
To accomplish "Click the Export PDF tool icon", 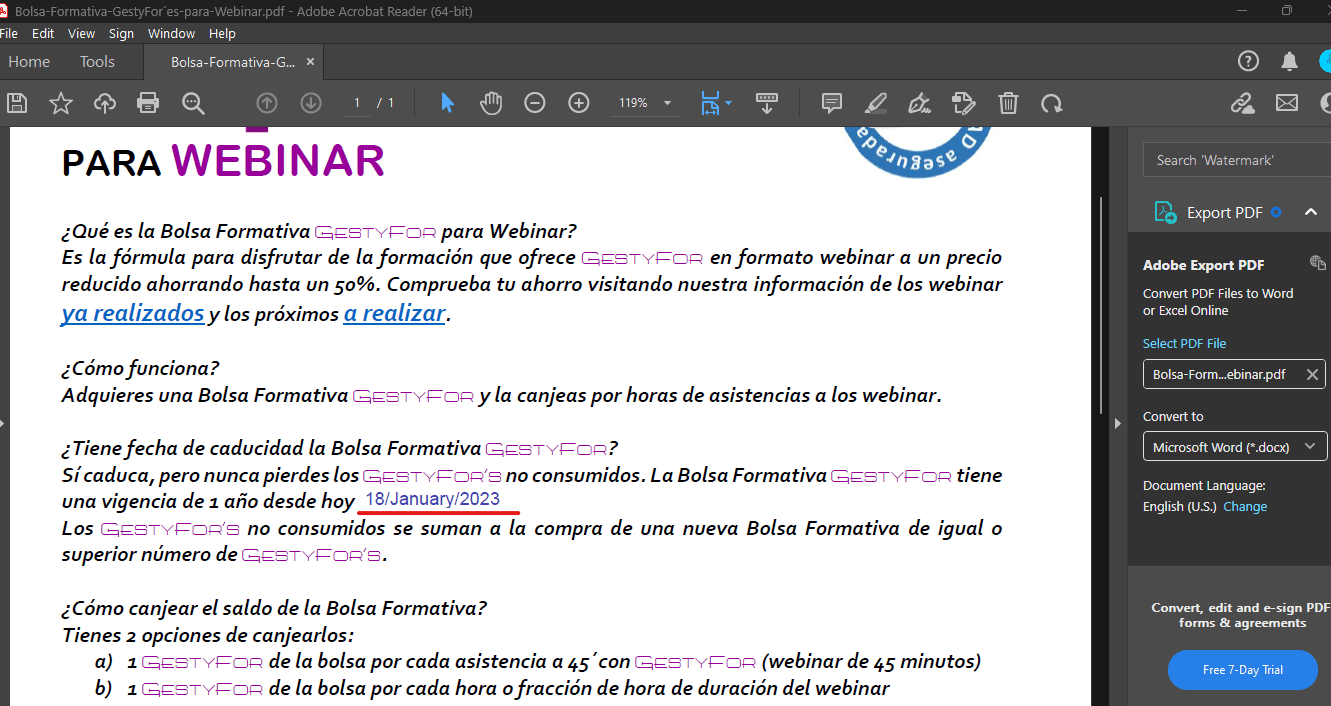I will [x=1165, y=212].
